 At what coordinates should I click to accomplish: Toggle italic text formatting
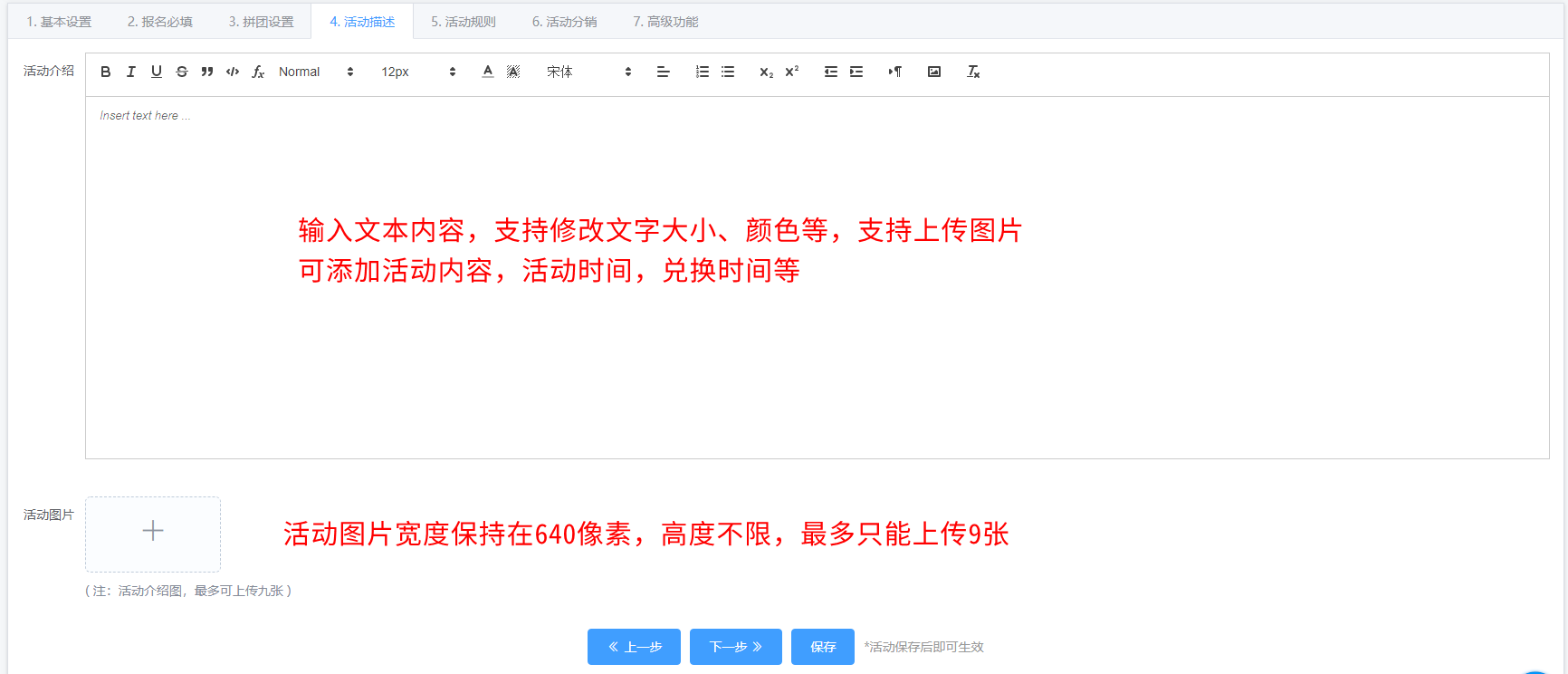click(131, 72)
